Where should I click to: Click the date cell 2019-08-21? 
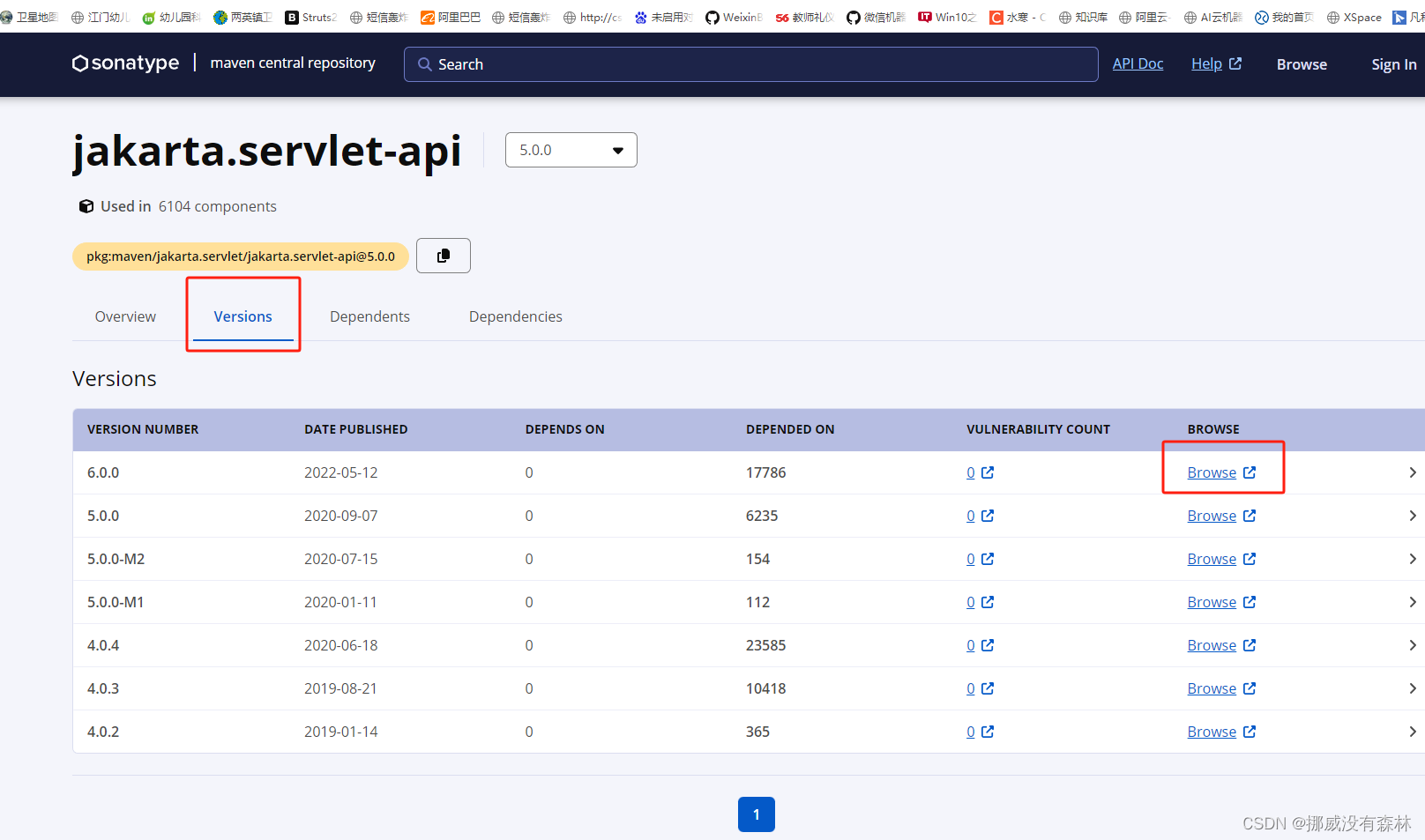pos(341,688)
